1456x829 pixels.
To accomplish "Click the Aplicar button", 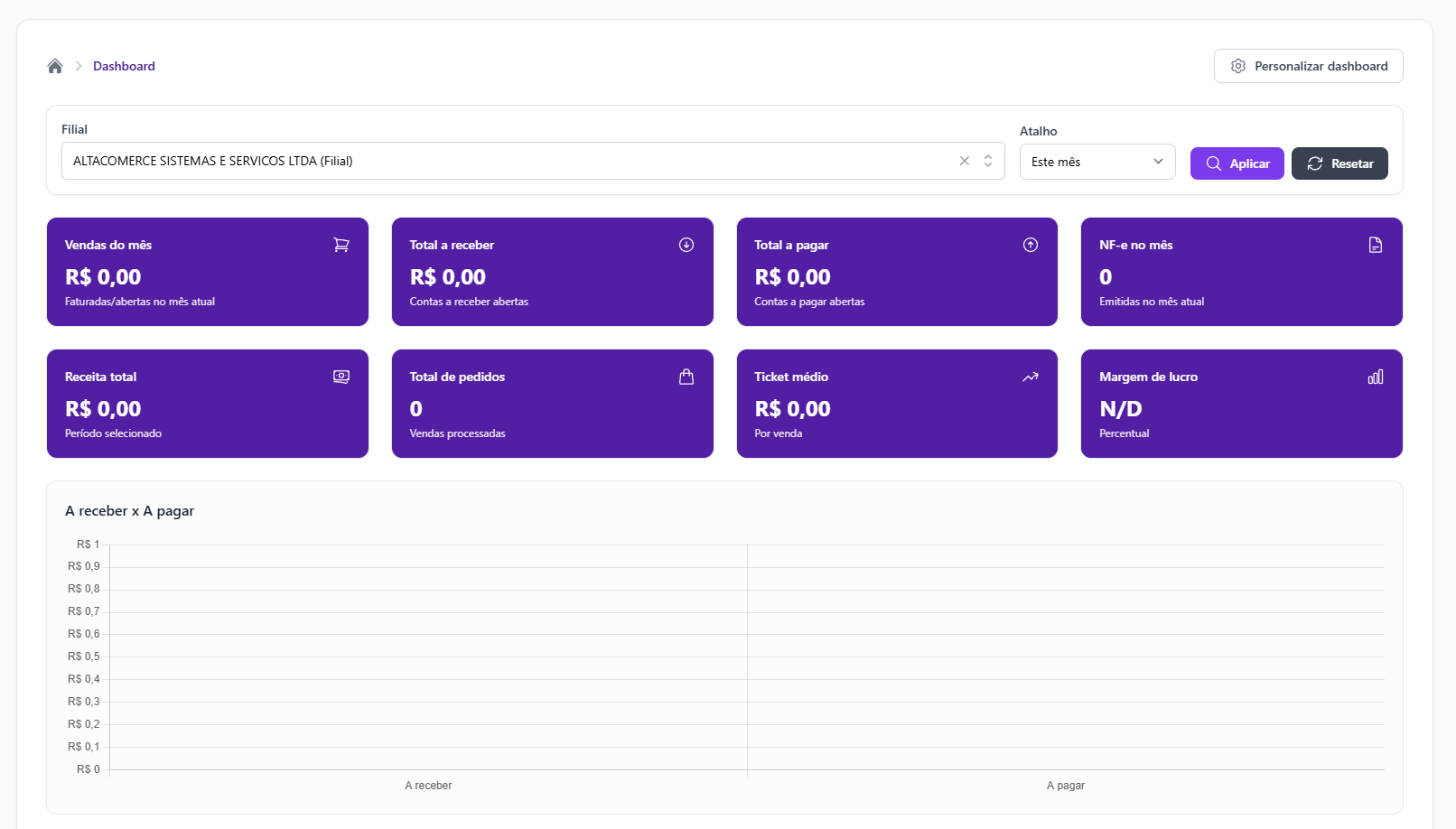I will point(1237,163).
